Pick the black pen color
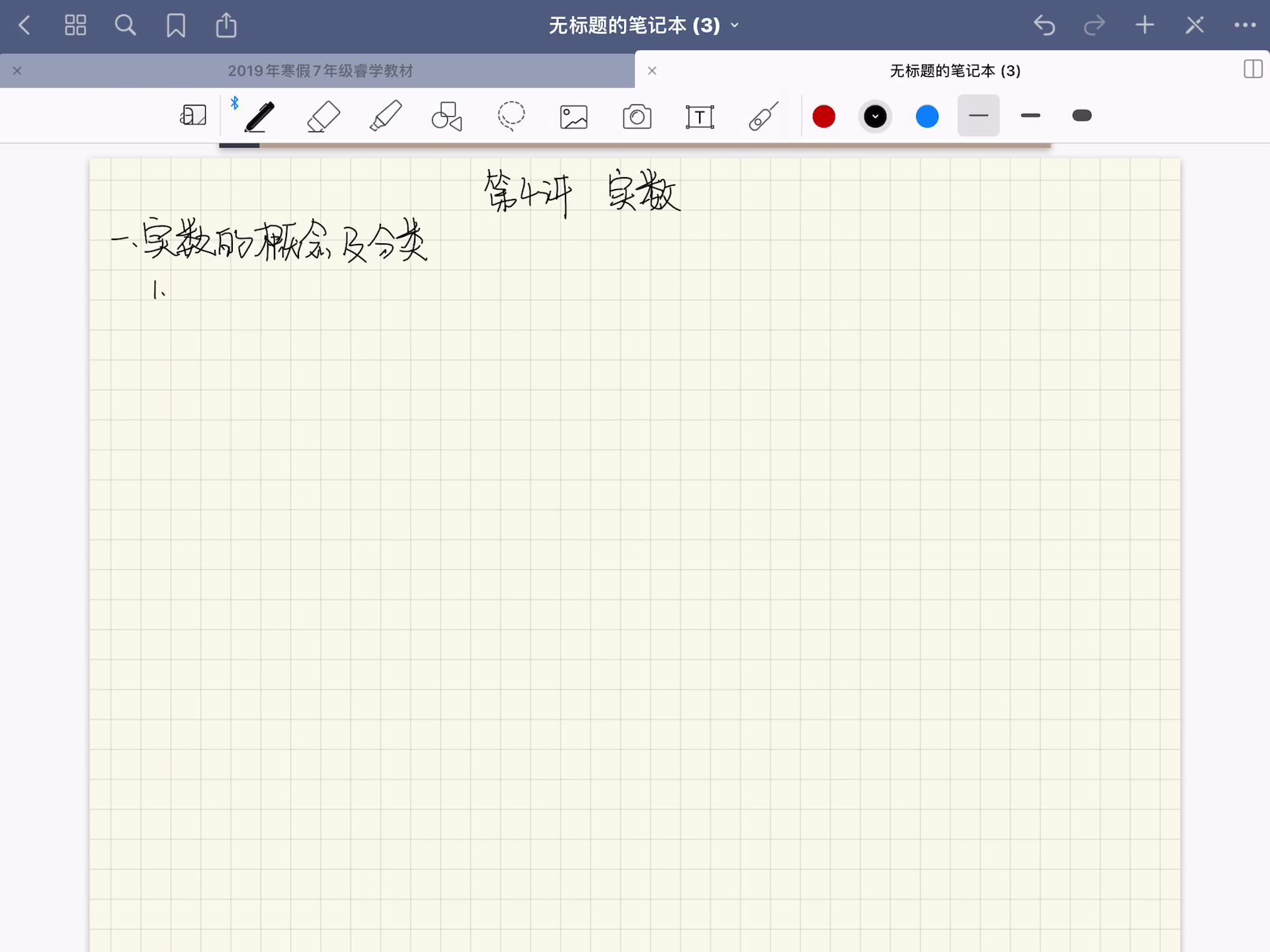 (x=875, y=116)
